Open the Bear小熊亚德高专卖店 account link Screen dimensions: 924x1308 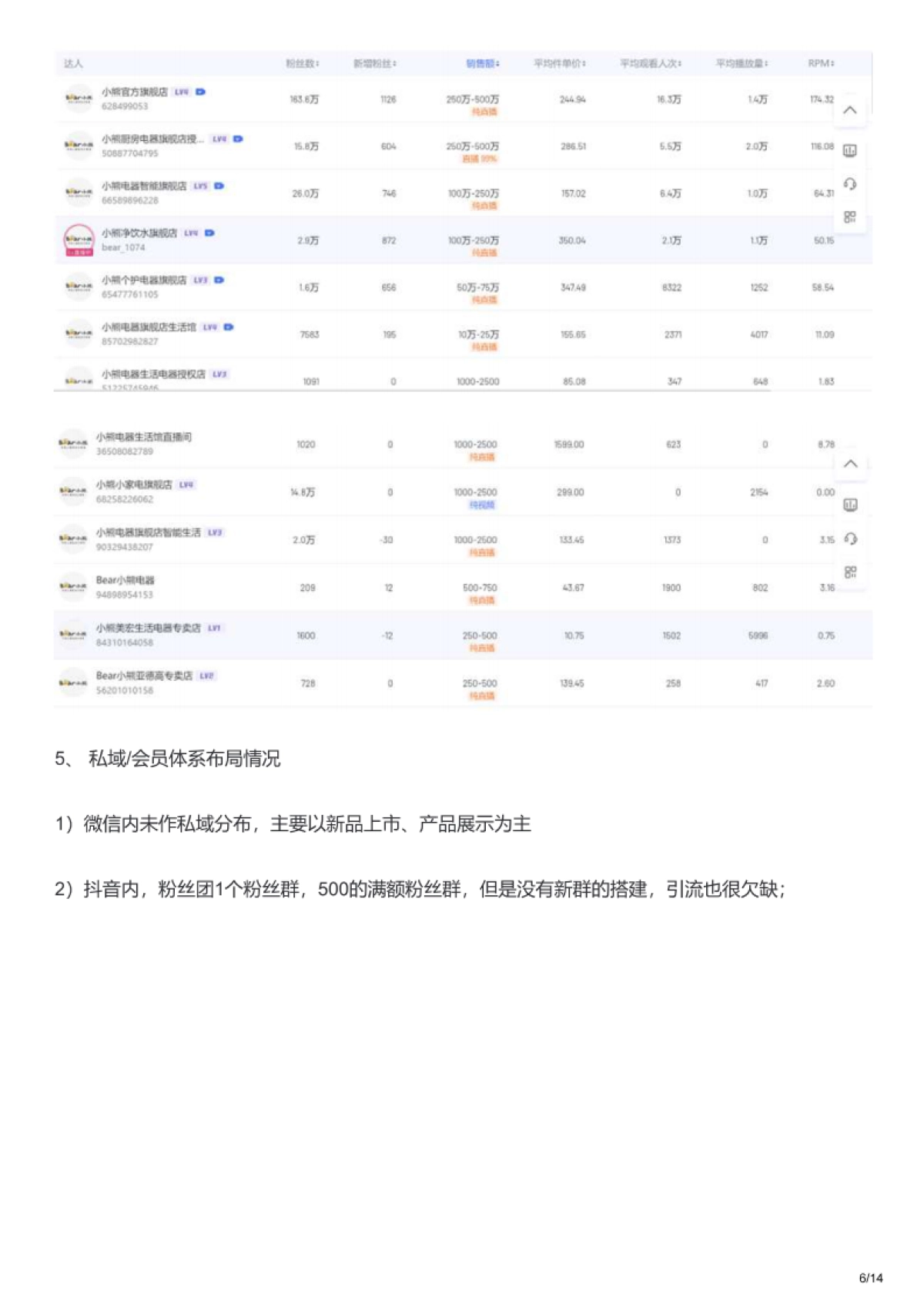[x=144, y=676]
